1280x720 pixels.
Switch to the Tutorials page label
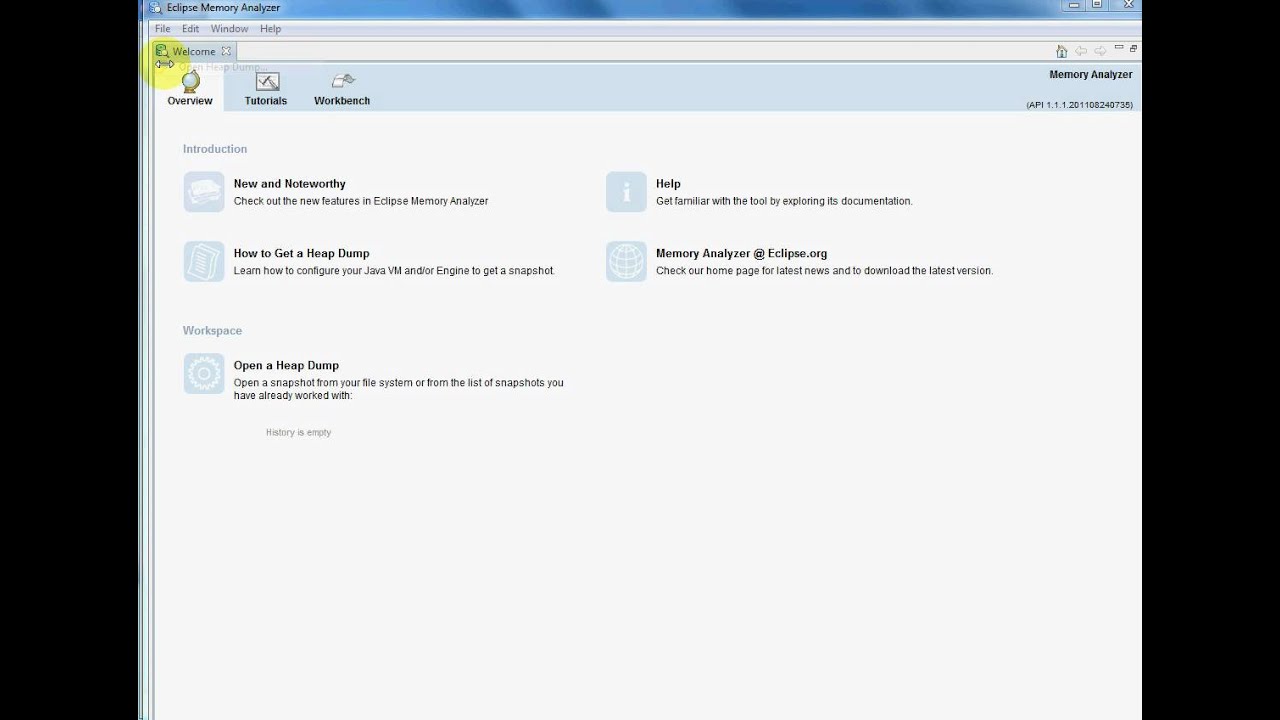click(x=266, y=101)
